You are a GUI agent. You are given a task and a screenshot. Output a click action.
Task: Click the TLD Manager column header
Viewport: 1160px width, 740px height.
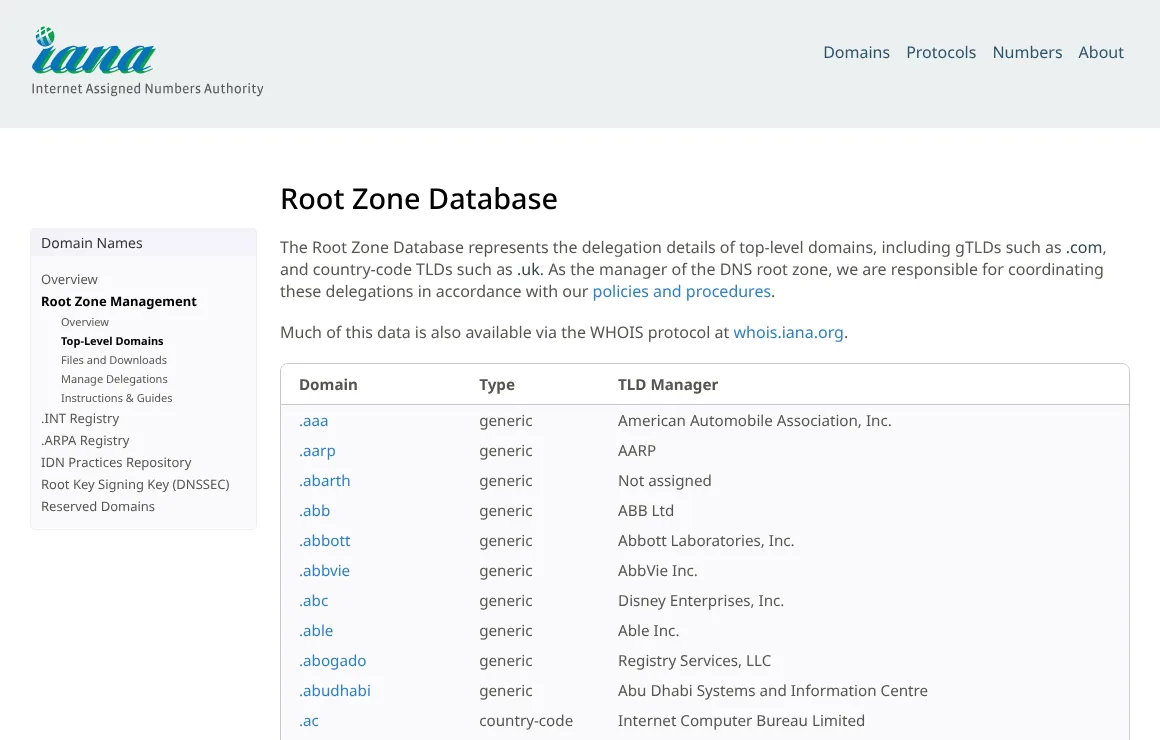668,386
